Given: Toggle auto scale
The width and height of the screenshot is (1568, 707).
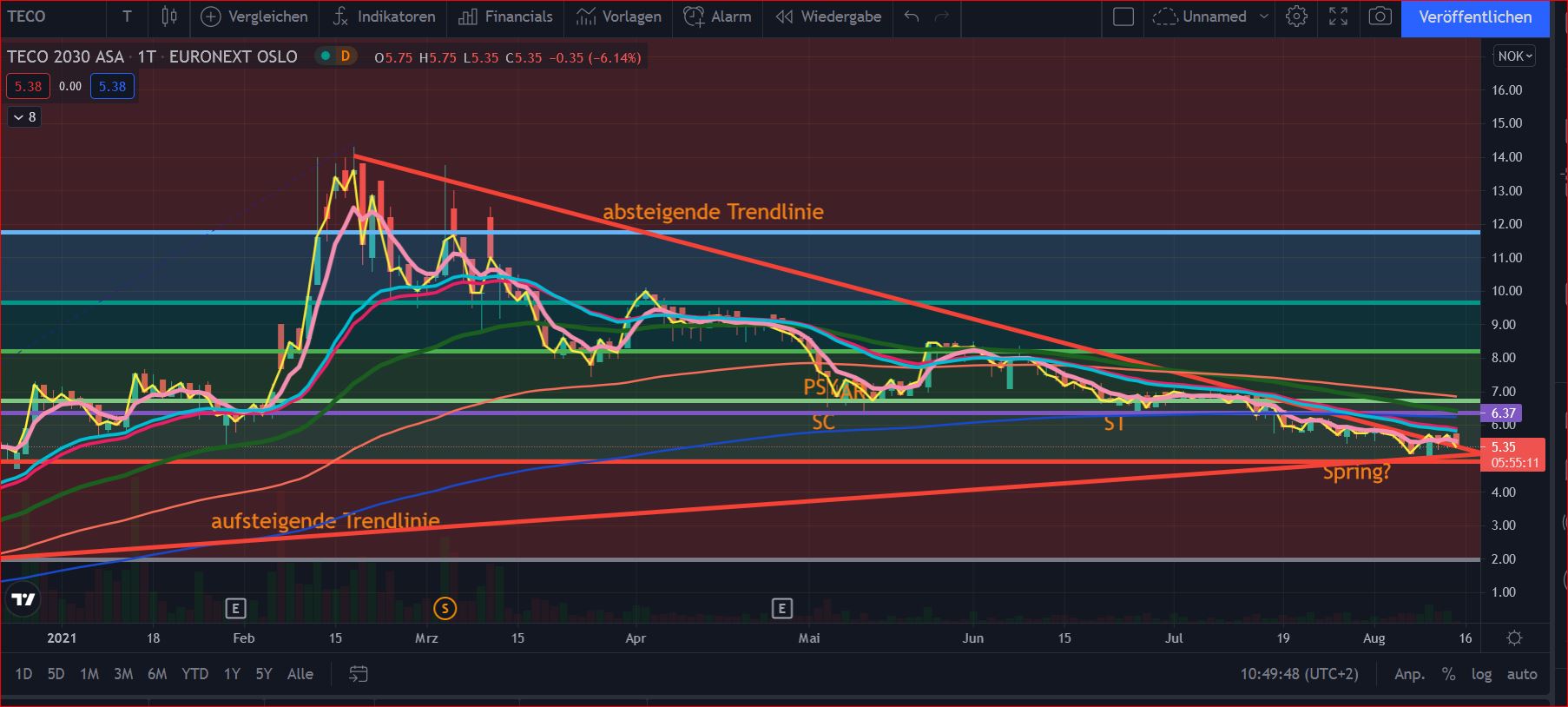Looking at the screenshot, I should coord(1522,674).
